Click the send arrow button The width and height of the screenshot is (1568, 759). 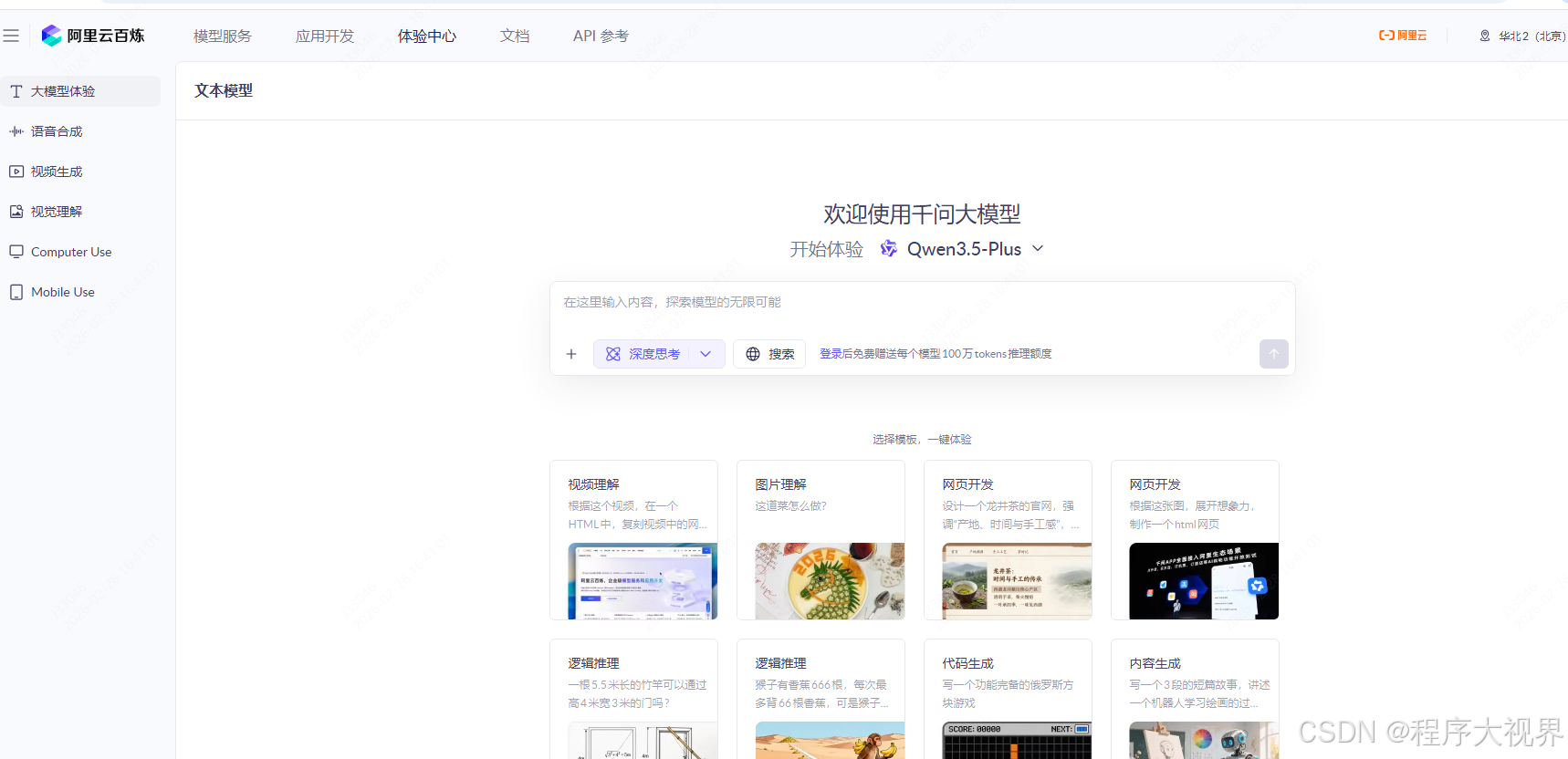pos(1274,354)
